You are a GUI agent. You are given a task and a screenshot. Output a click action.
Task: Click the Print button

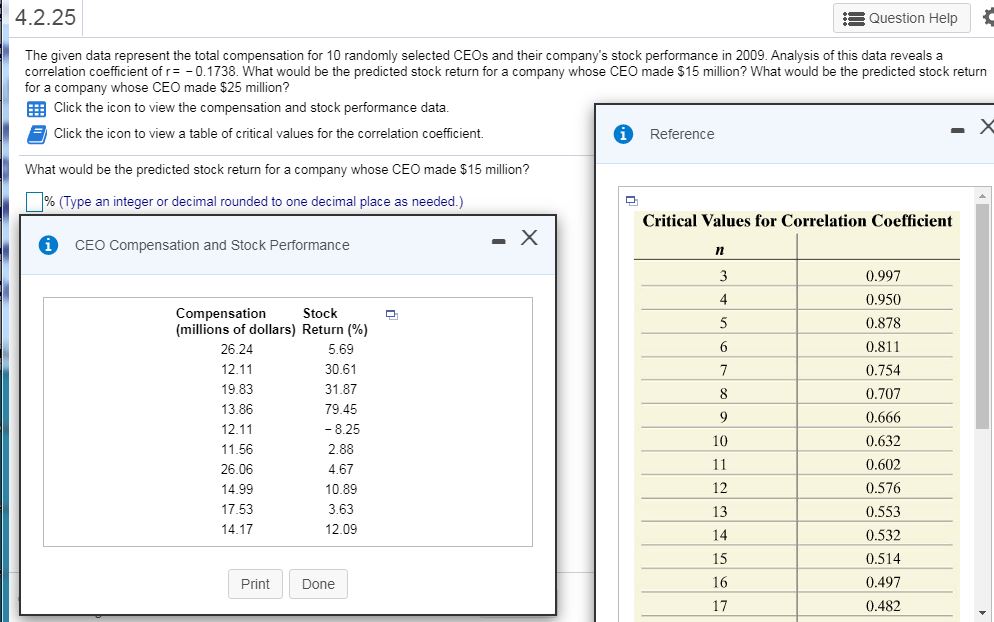(255, 584)
